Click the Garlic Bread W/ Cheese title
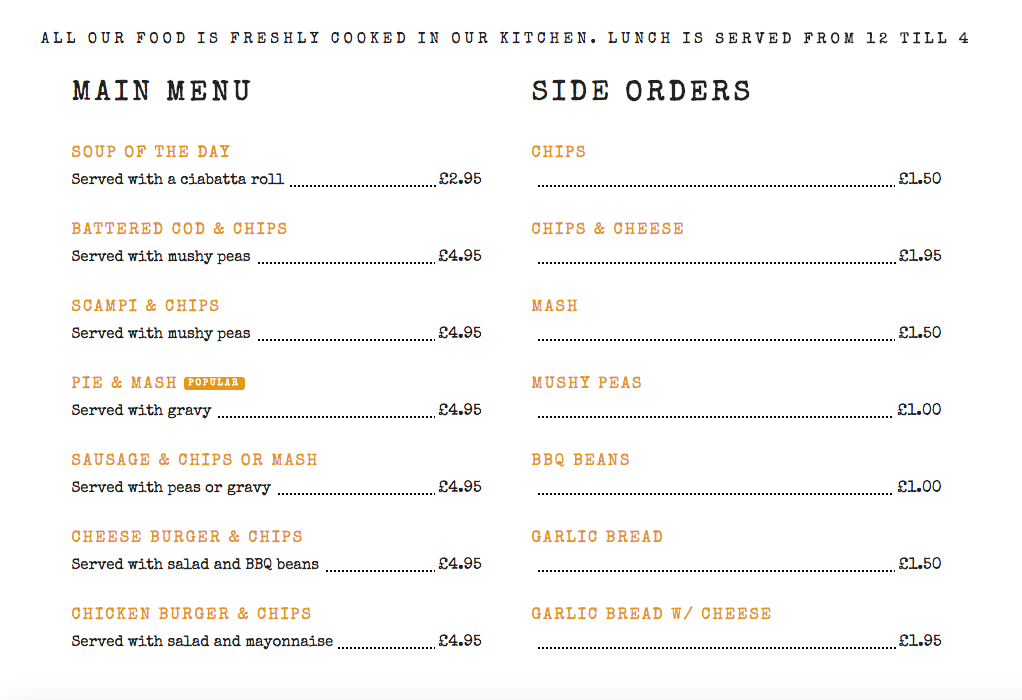Viewport: 1022px width, 700px height. point(651,614)
